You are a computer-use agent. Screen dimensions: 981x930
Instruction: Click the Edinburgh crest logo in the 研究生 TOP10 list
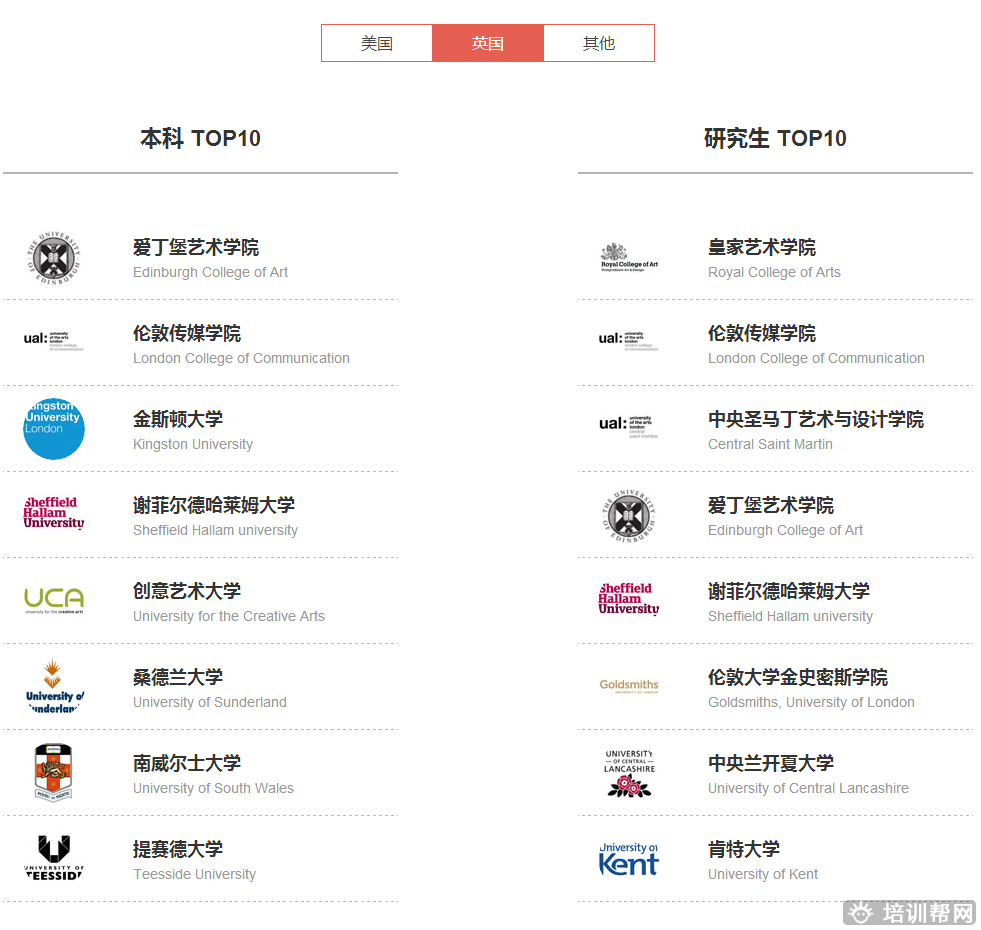click(629, 516)
